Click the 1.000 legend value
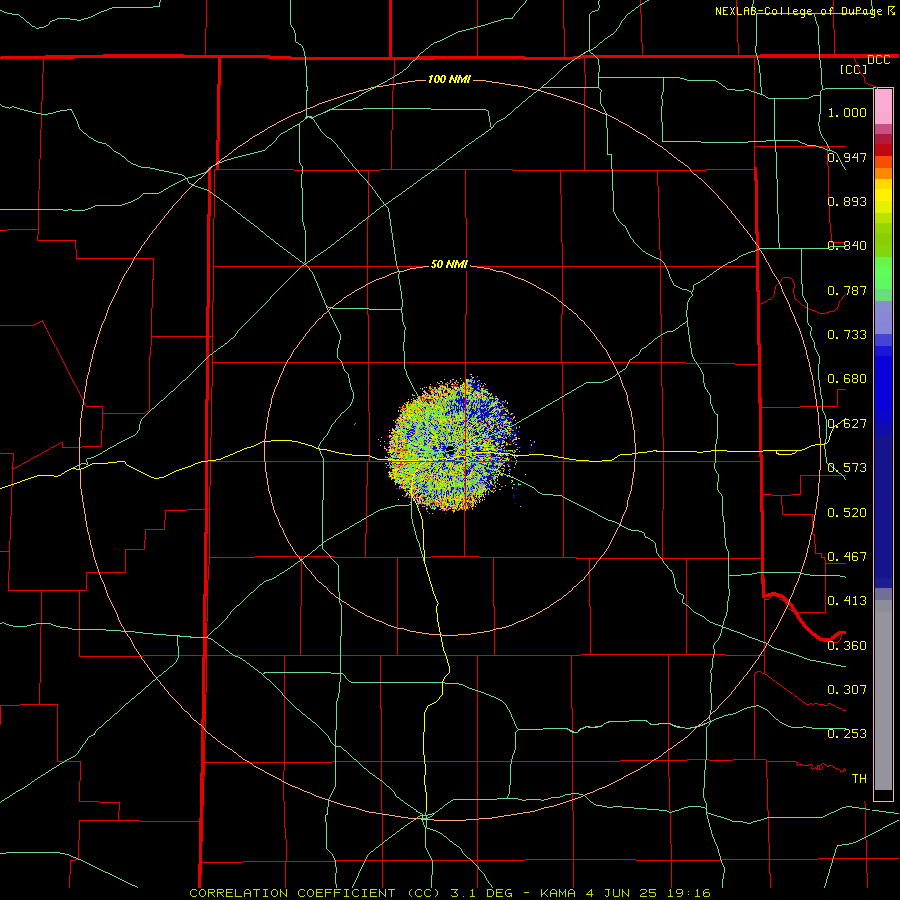The image size is (900, 900). pos(847,112)
